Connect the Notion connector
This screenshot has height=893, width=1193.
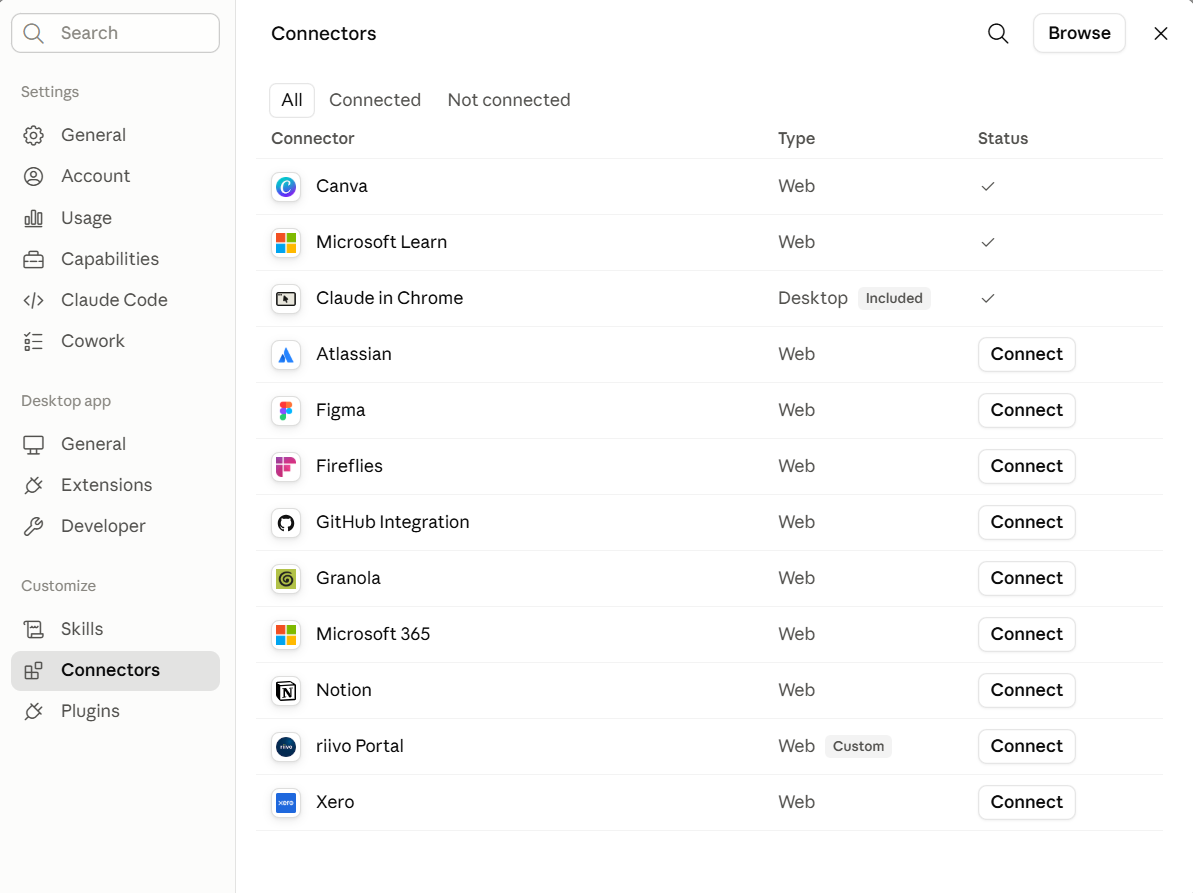click(x=1026, y=691)
